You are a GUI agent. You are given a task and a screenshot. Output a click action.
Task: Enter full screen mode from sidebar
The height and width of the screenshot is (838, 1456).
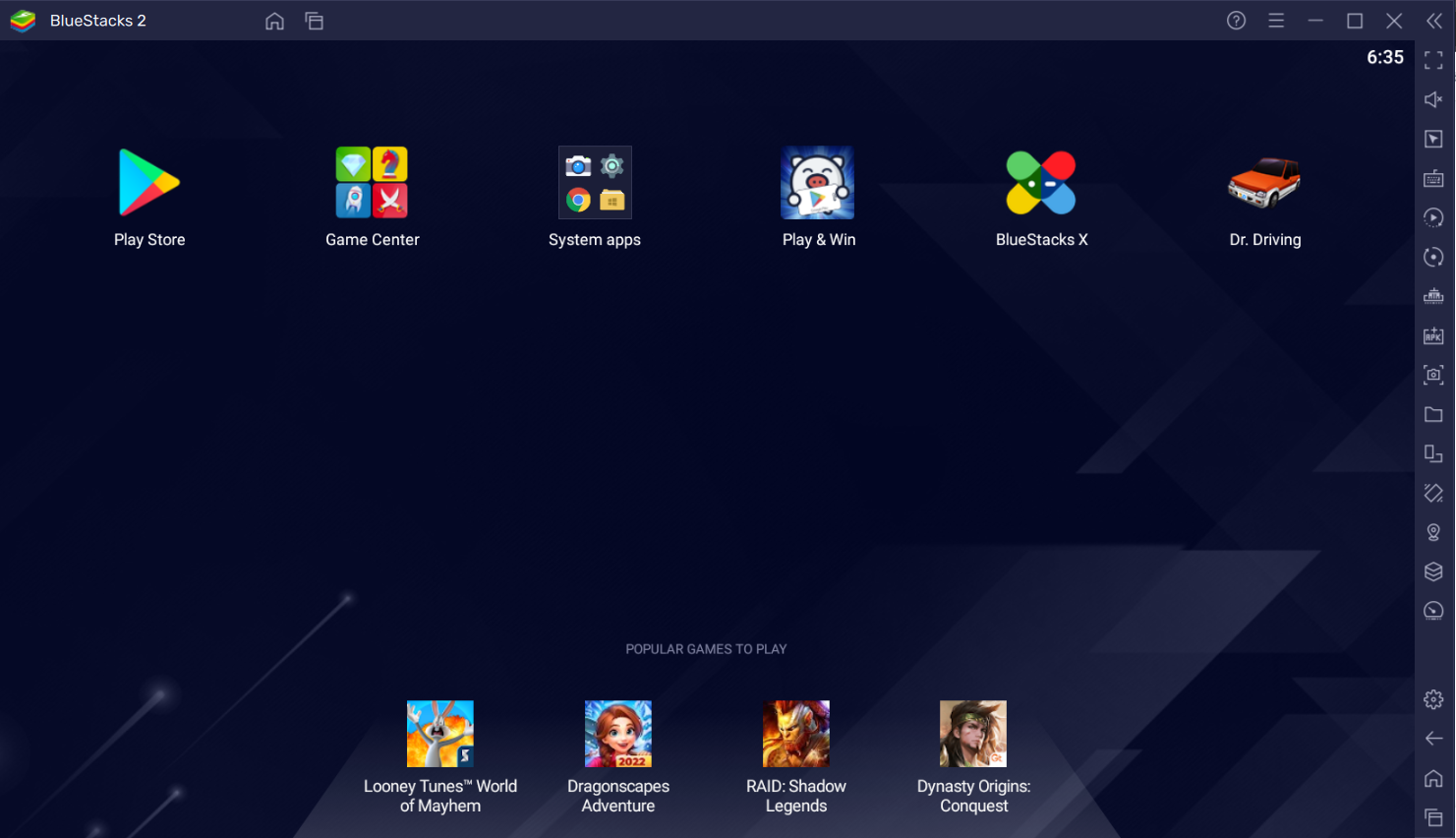click(x=1433, y=60)
